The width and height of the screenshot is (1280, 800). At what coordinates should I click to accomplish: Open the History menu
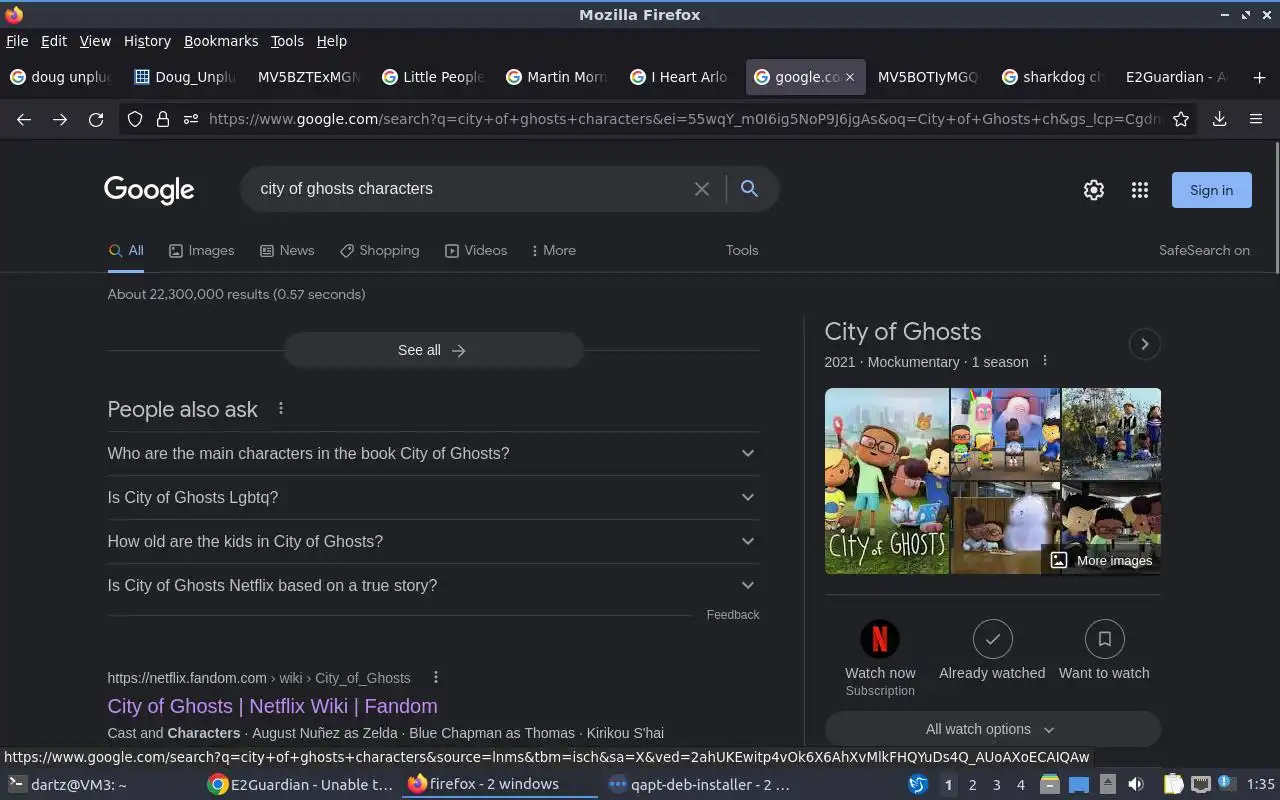tap(147, 41)
